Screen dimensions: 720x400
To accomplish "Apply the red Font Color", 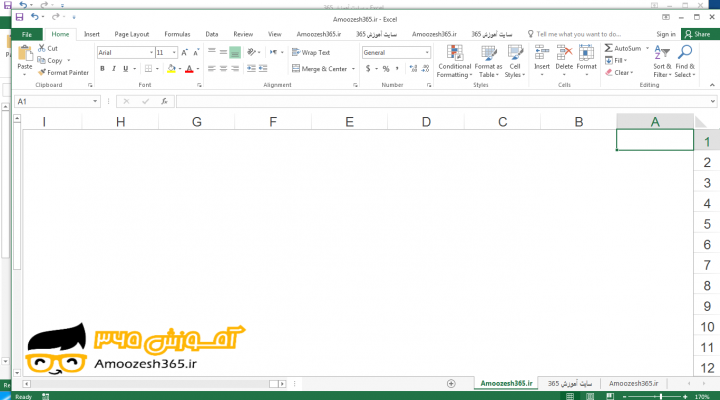I will [189, 68].
